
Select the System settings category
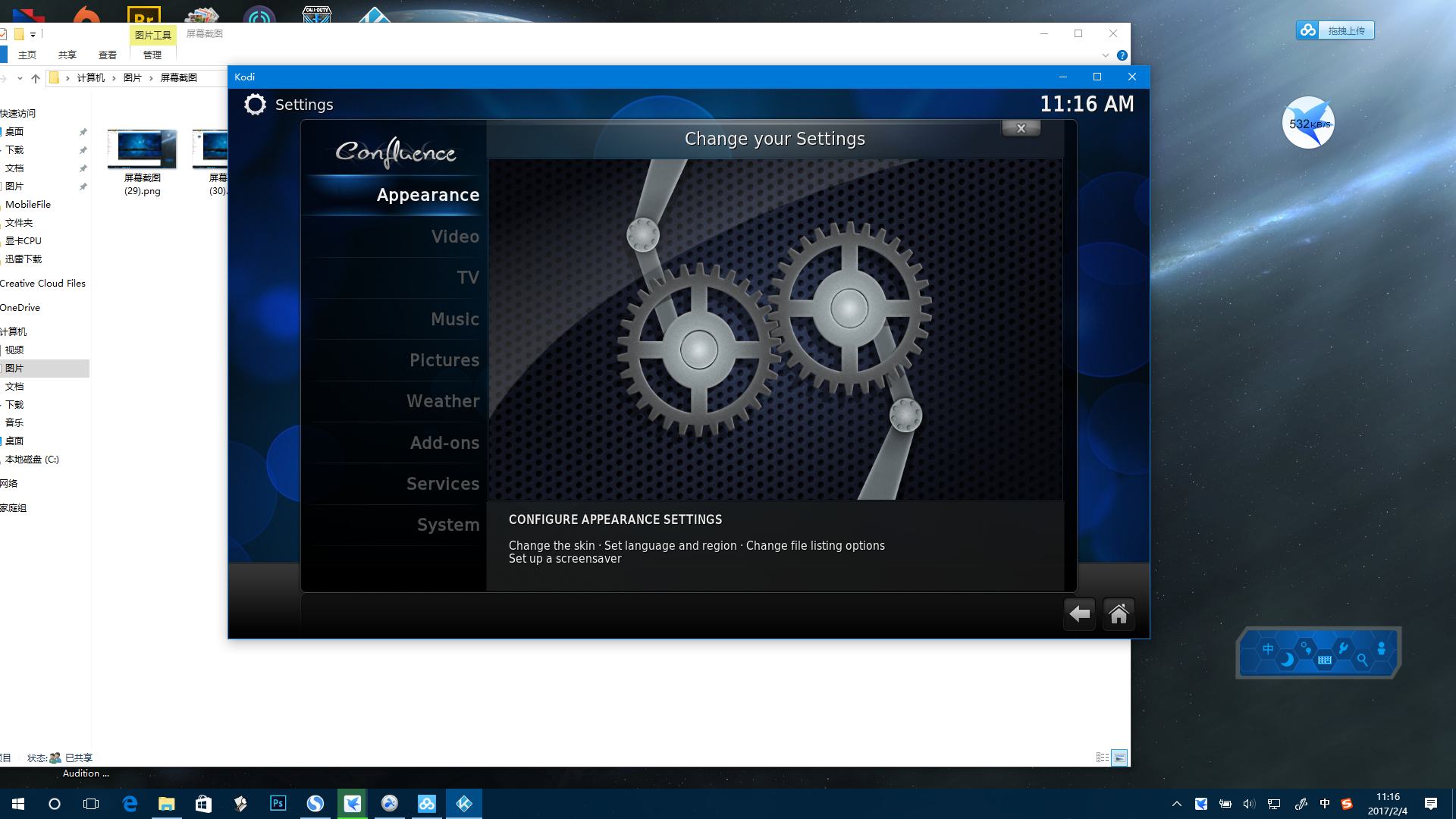[x=447, y=525]
